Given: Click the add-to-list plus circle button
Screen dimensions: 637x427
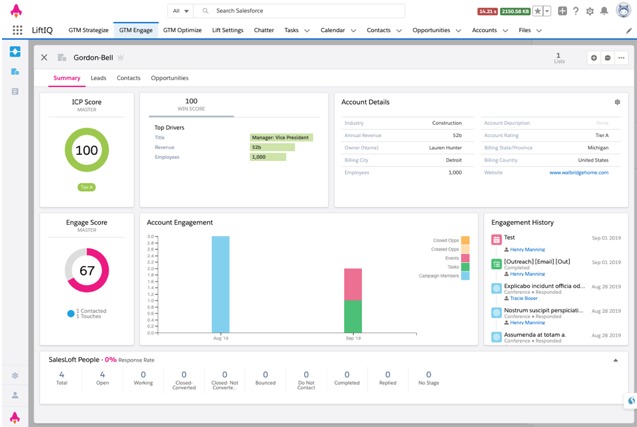Looking at the screenshot, I should tap(594, 58).
